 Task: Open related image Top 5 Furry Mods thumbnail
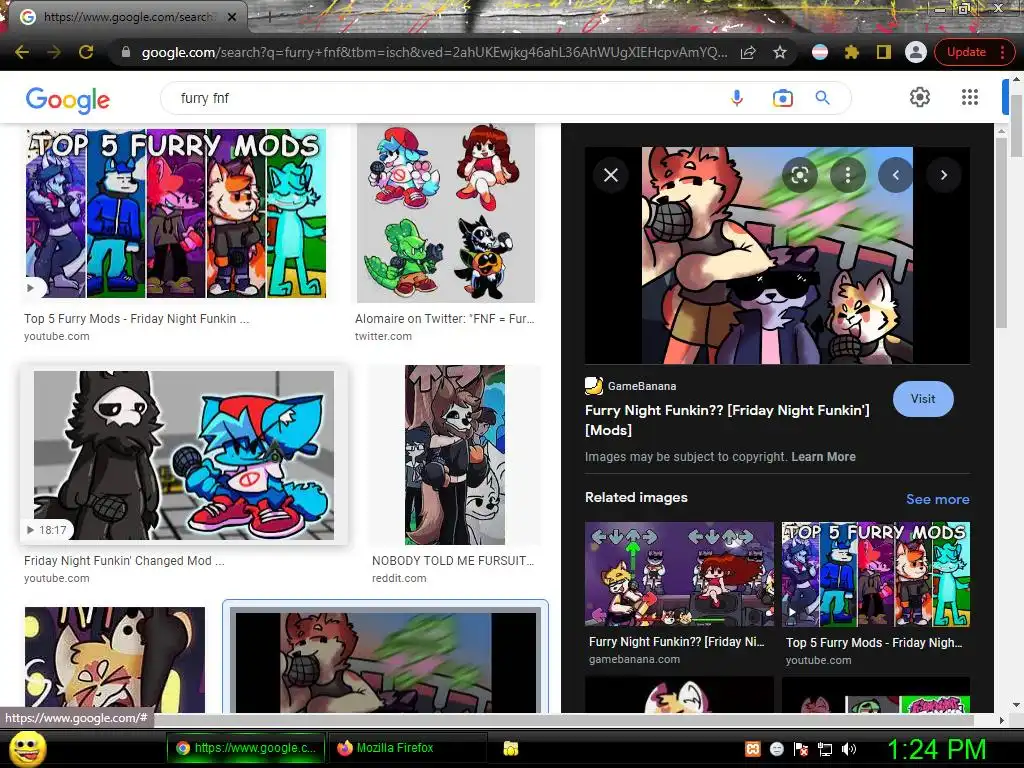point(876,574)
